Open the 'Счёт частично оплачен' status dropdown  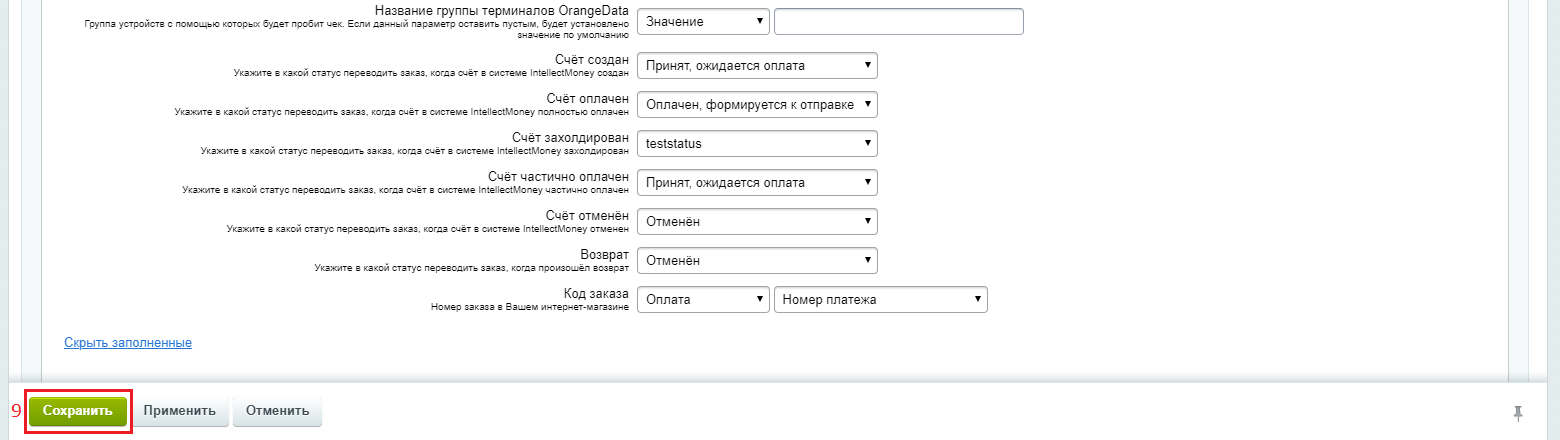(756, 183)
